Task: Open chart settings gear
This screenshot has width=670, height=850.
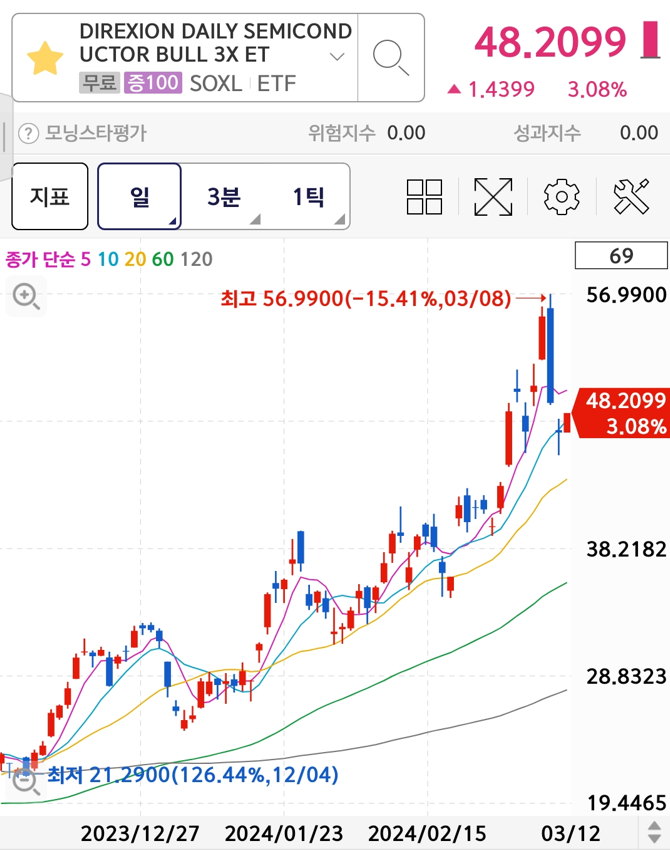Action: click(x=561, y=196)
